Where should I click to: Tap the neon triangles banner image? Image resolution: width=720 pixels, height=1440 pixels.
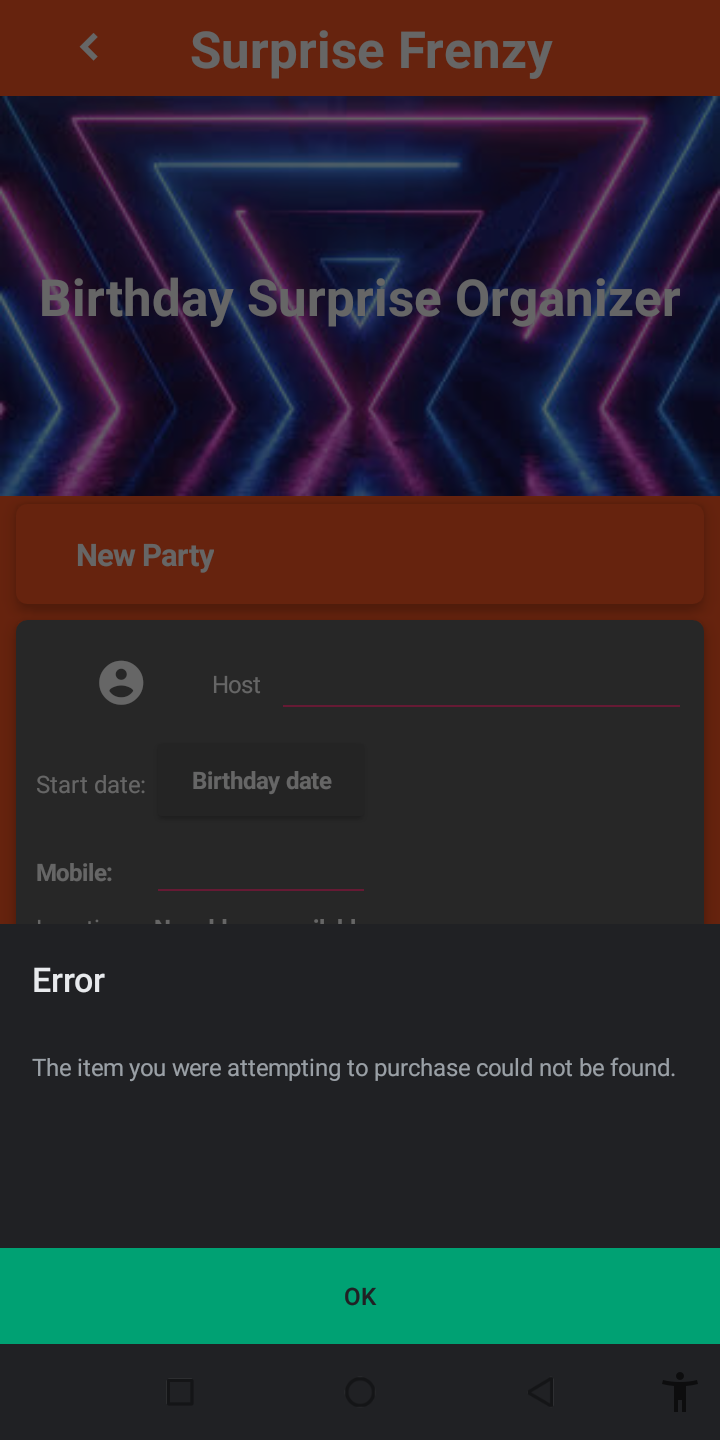pyautogui.click(x=360, y=296)
